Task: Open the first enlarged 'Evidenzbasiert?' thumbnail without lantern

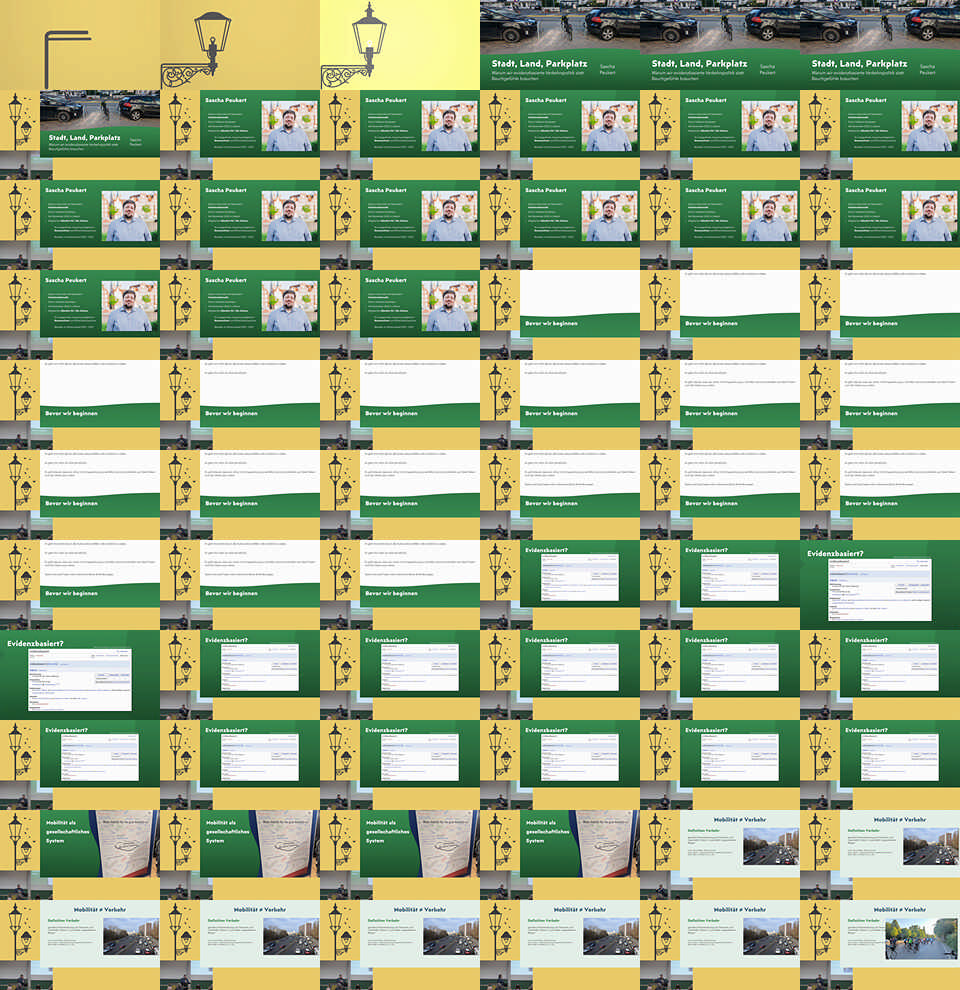Action: tap(880, 585)
